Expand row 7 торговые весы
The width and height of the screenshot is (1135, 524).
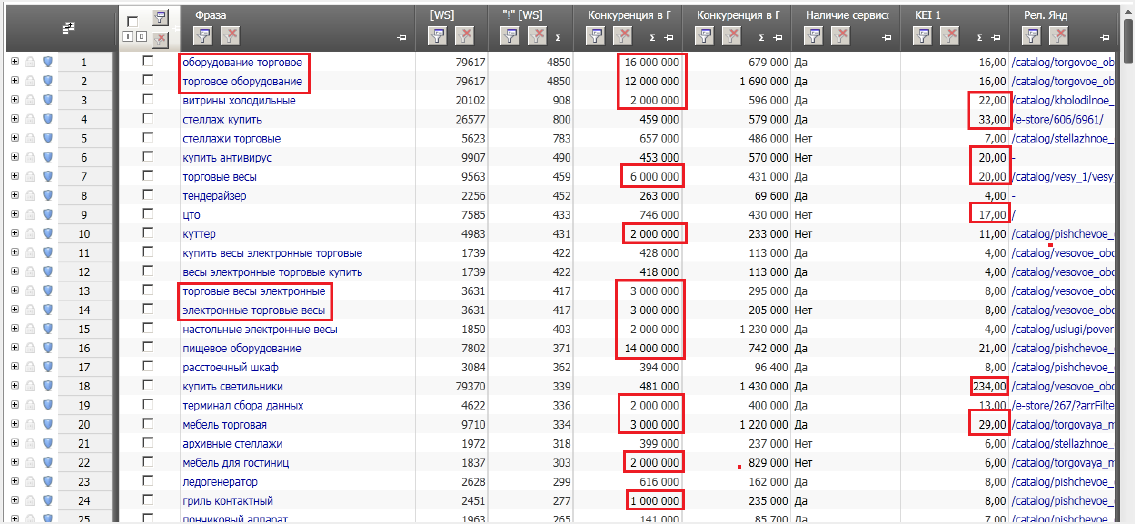point(14,177)
